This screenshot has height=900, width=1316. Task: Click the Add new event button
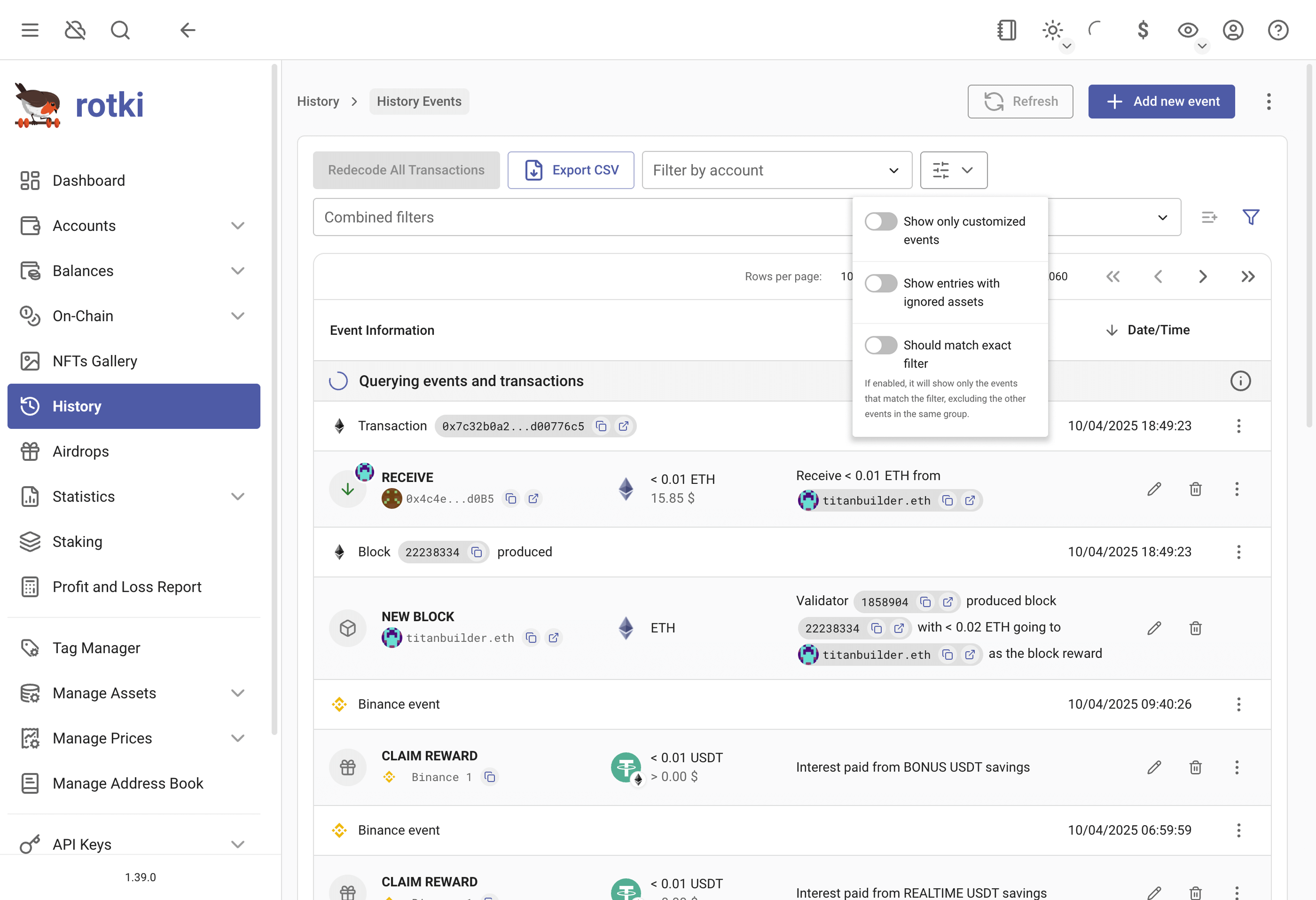pos(1161,102)
